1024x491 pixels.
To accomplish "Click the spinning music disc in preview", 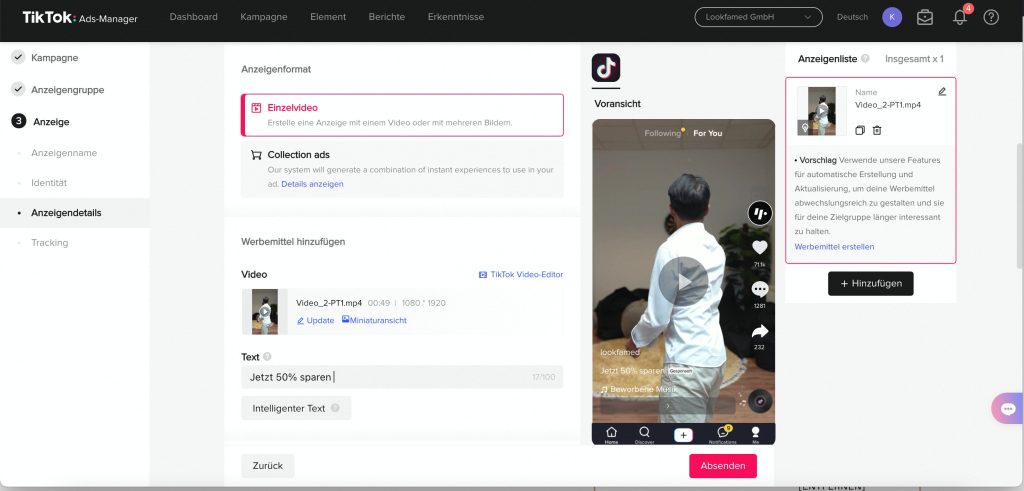I will pos(760,401).
